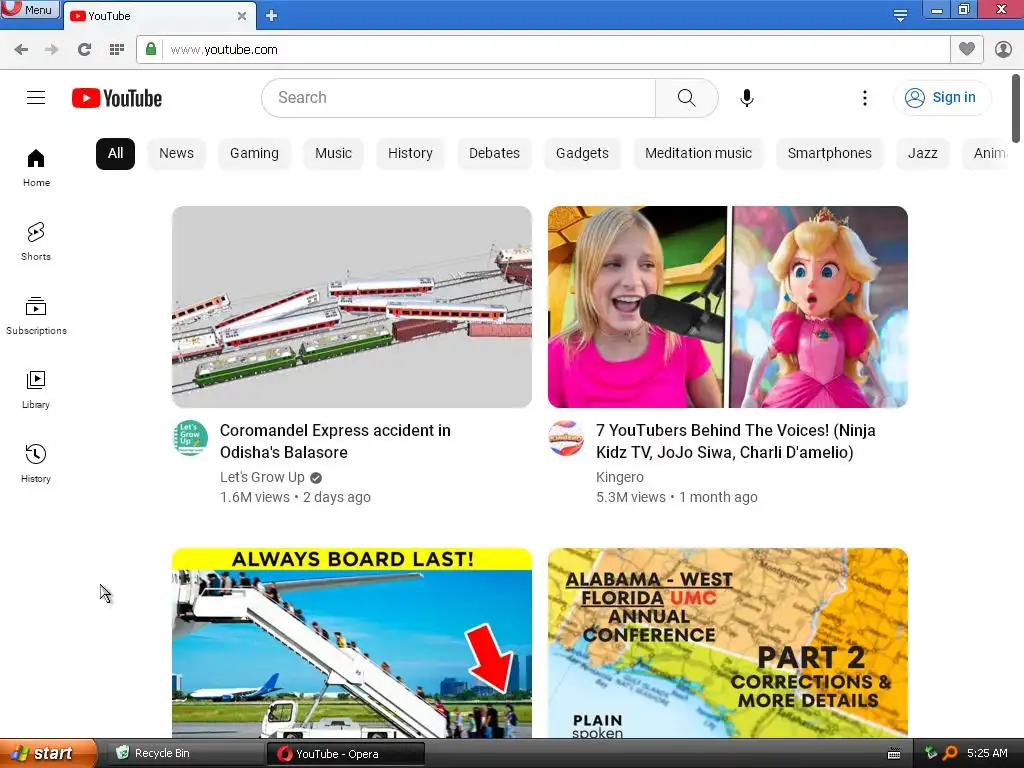Visit the Kingero channel name link
Screen dimensions: 1024x768
620,477
